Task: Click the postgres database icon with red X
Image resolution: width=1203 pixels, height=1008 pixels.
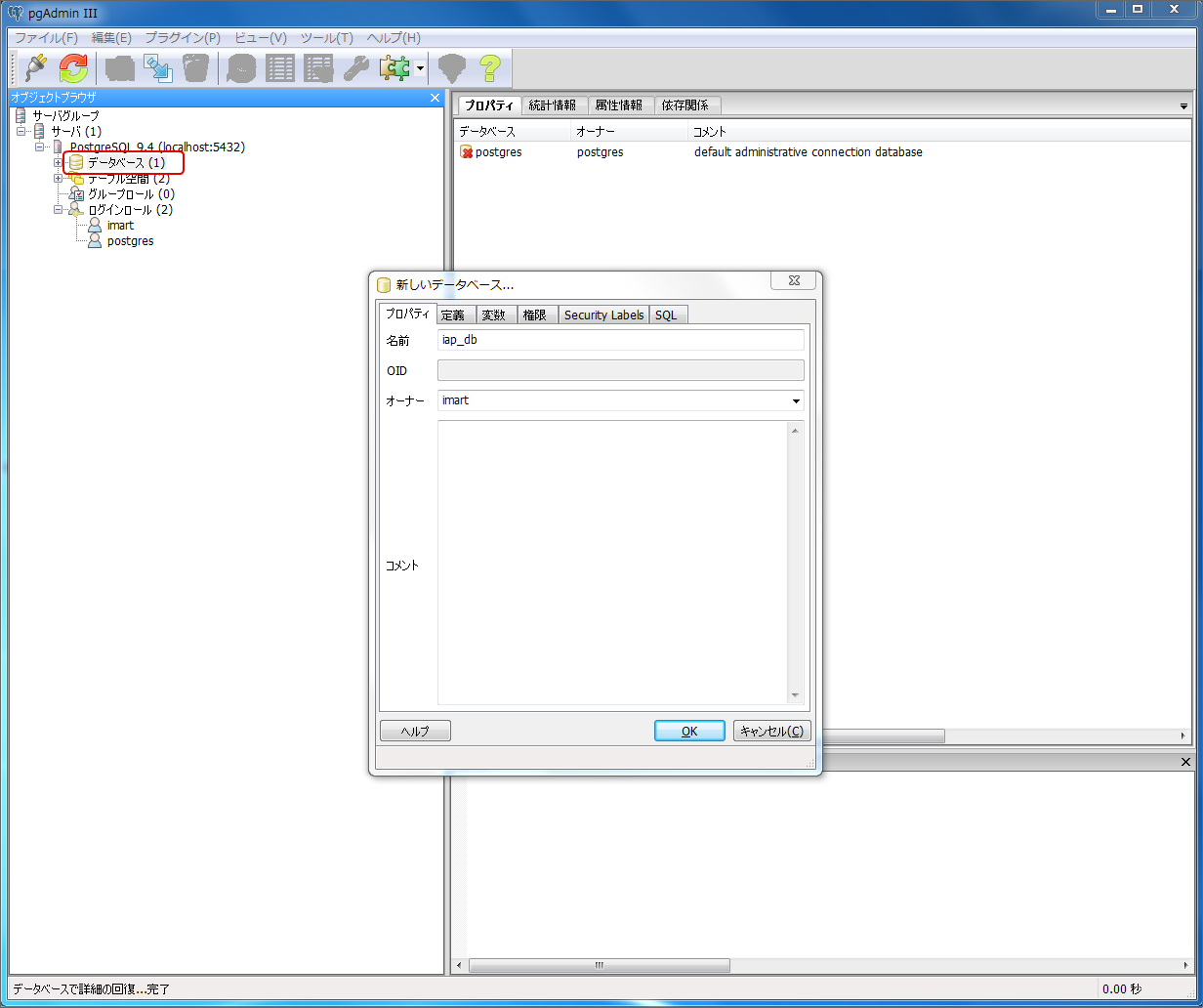Action: pos(467,152)
